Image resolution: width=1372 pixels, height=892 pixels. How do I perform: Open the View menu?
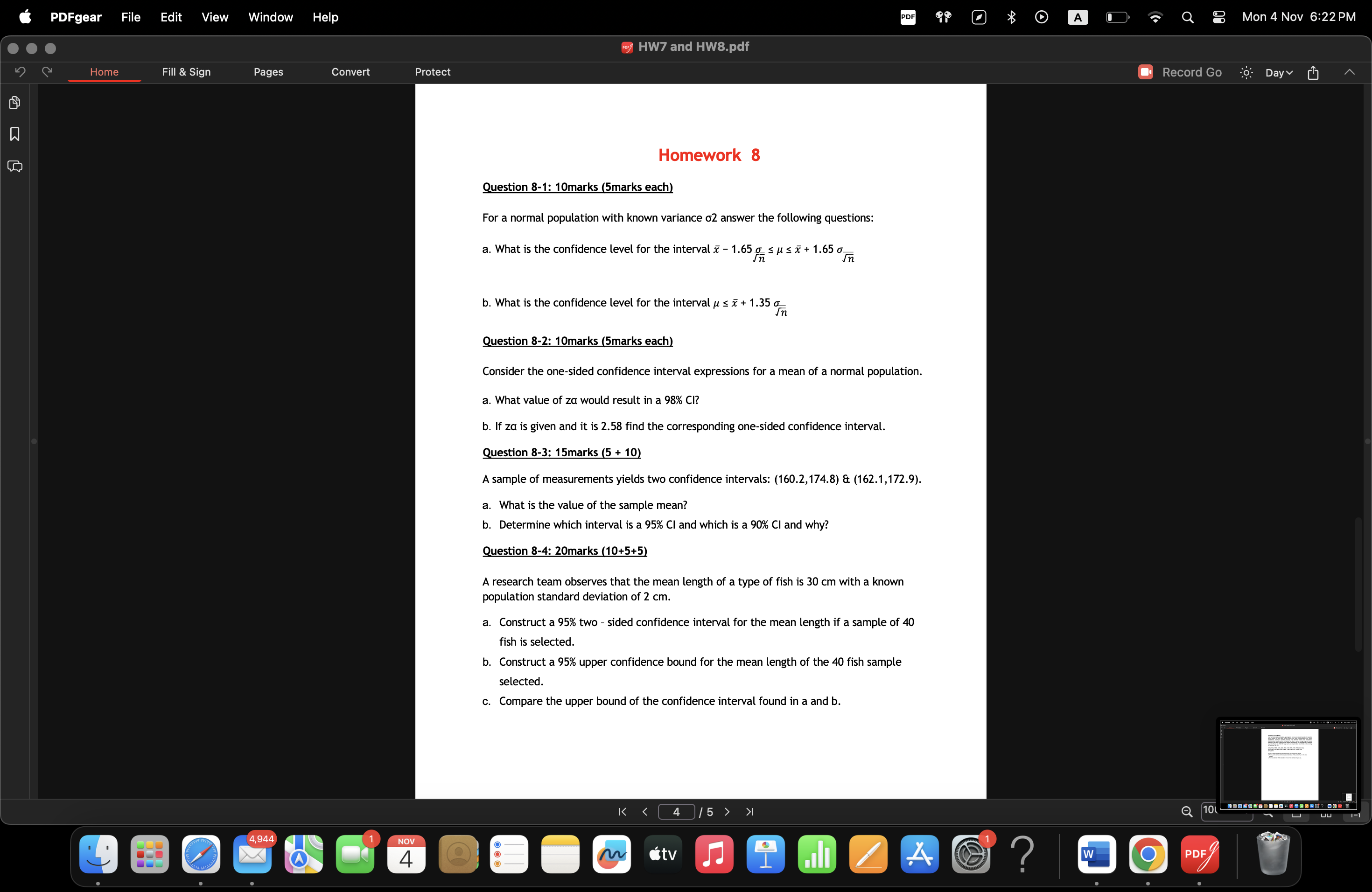(x=215, y=17)
